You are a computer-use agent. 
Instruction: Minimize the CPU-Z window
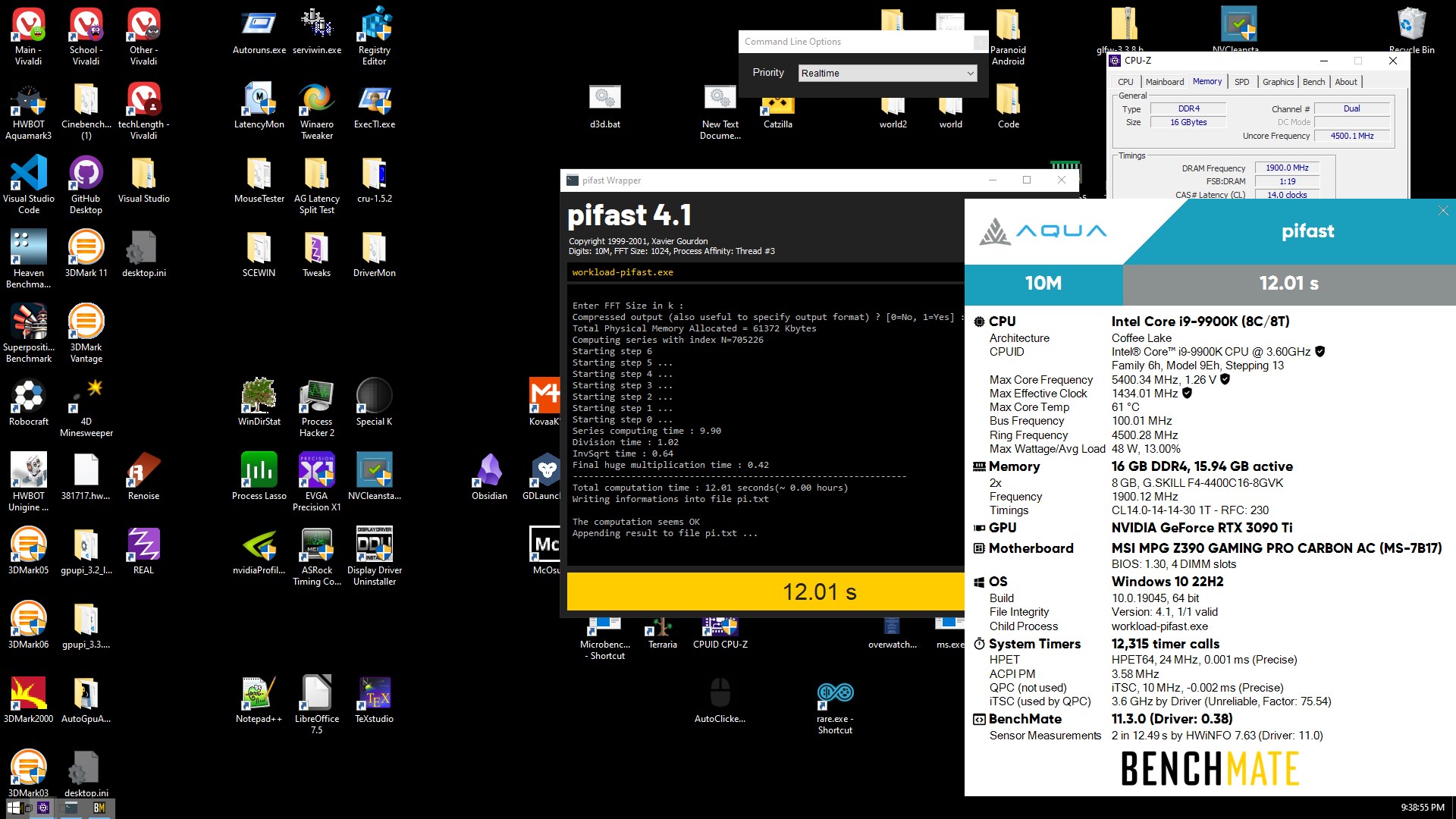point(1323,61)
